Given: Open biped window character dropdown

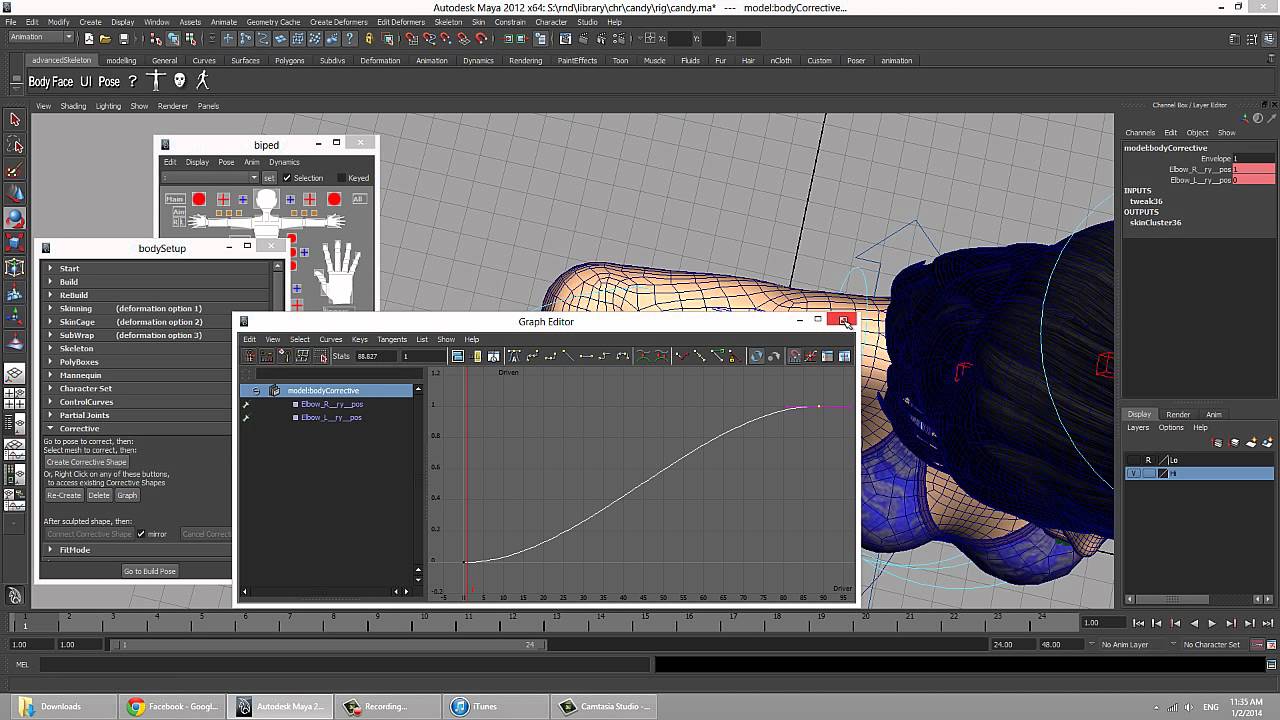Looking at the screenshot, I should point(210,178).
